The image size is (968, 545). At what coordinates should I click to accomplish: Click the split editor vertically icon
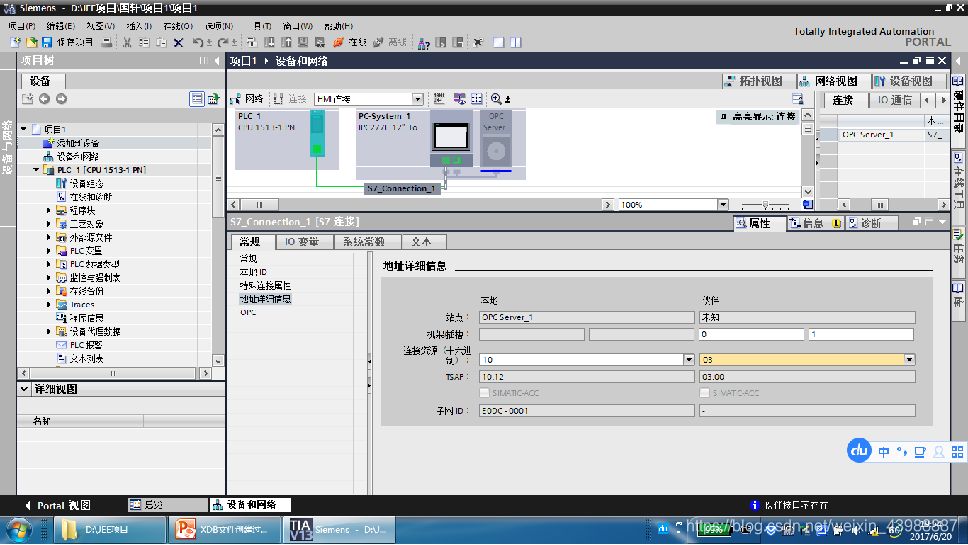pos(516,43)
